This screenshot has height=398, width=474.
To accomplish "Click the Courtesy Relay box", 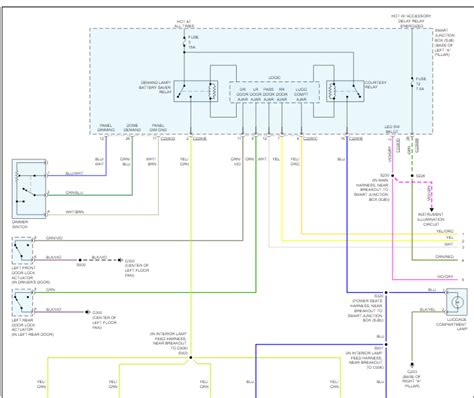I will (345, 91).
